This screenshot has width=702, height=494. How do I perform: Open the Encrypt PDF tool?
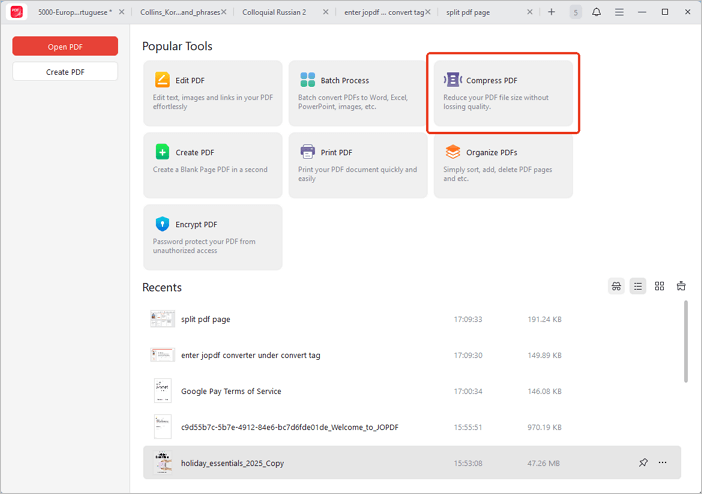pyautogui.click(x=212, y=237)
